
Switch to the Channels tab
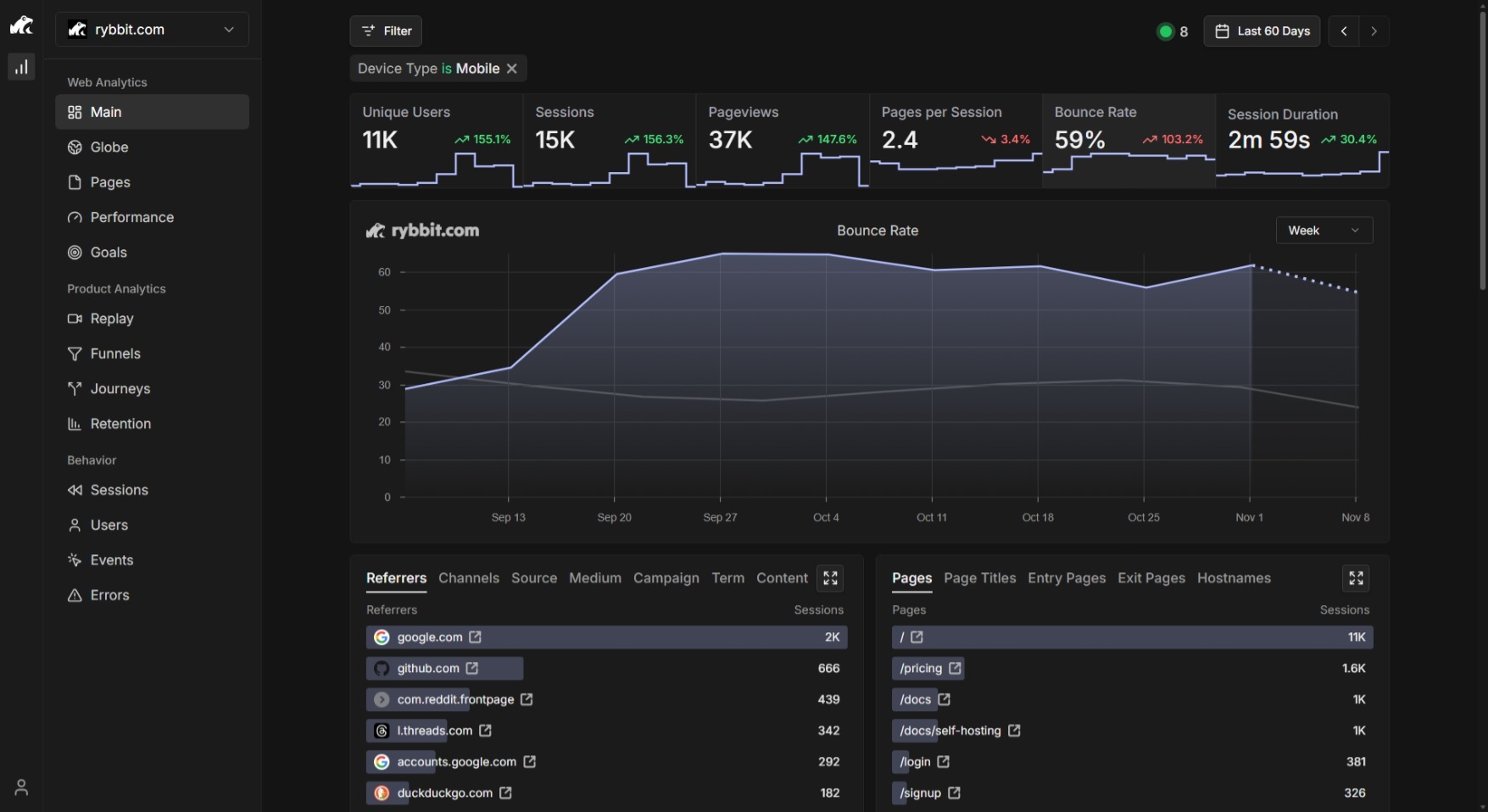[x=468, y=578]
